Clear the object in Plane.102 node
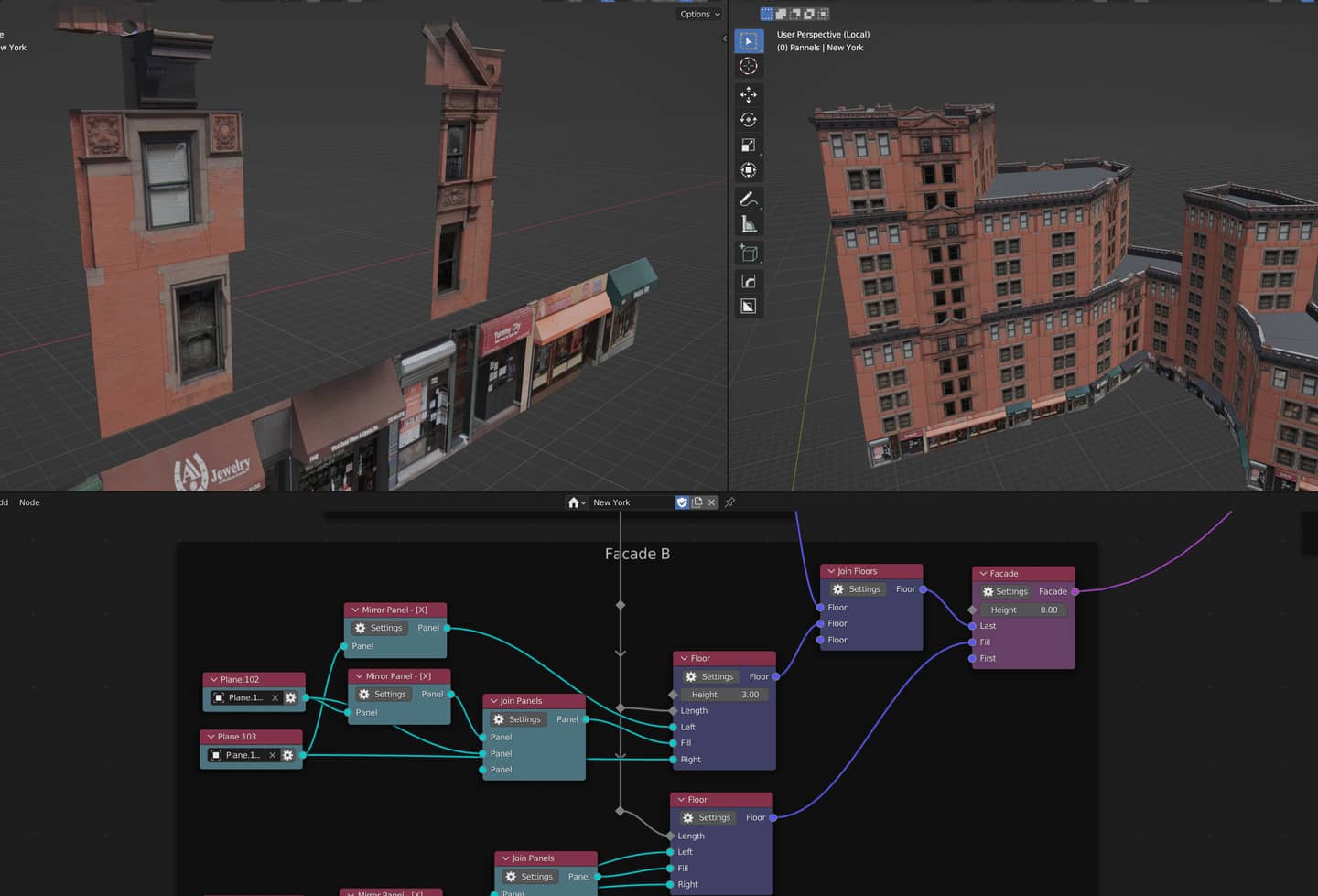 (275, 697)
